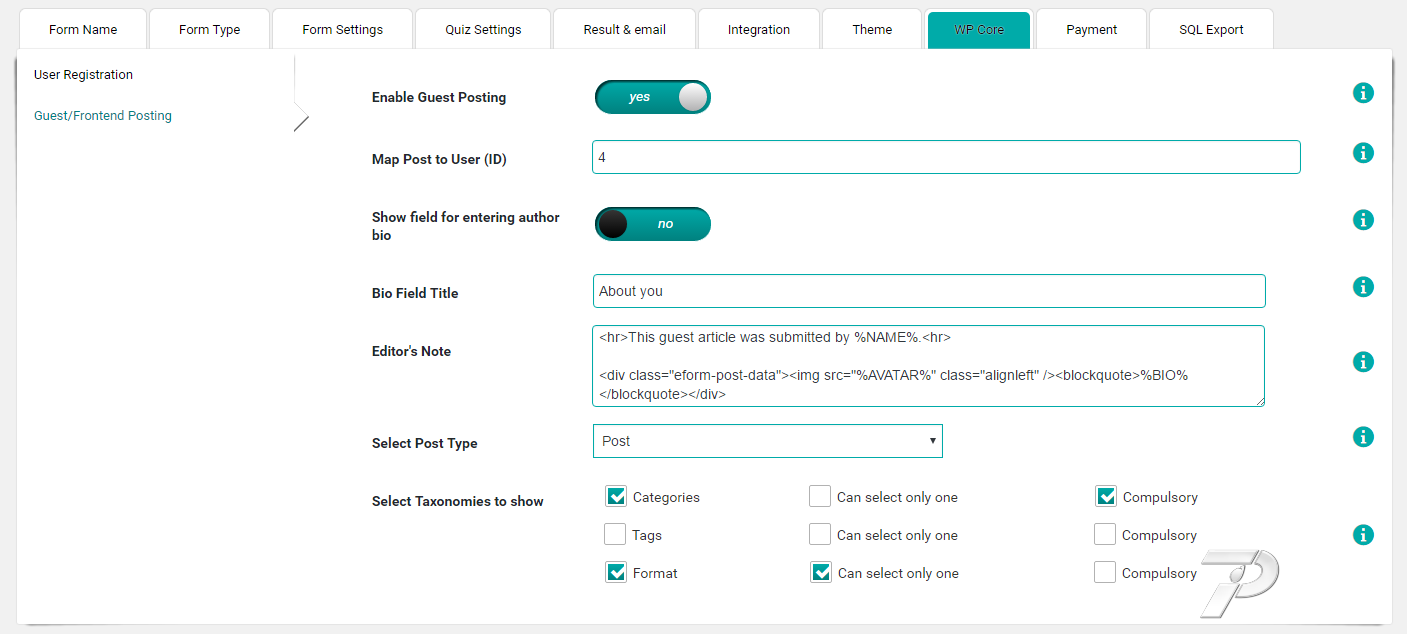The height and width of the screenshot is (634, 1407).
Task: Click info icon next to Bio Field Title
Action: (1362, 287)
